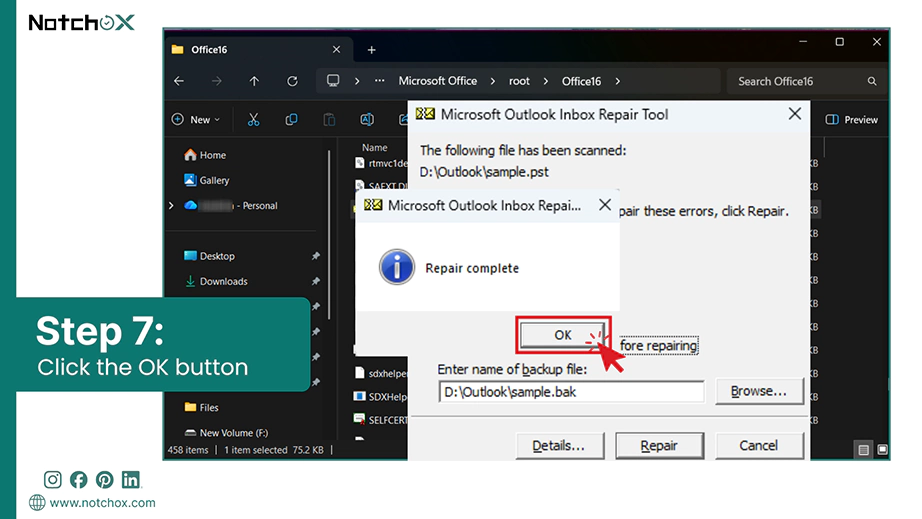Toggle the Preview pane
Image resolution: width=922 pixels, height=519 pixels.
click(851, 120)
